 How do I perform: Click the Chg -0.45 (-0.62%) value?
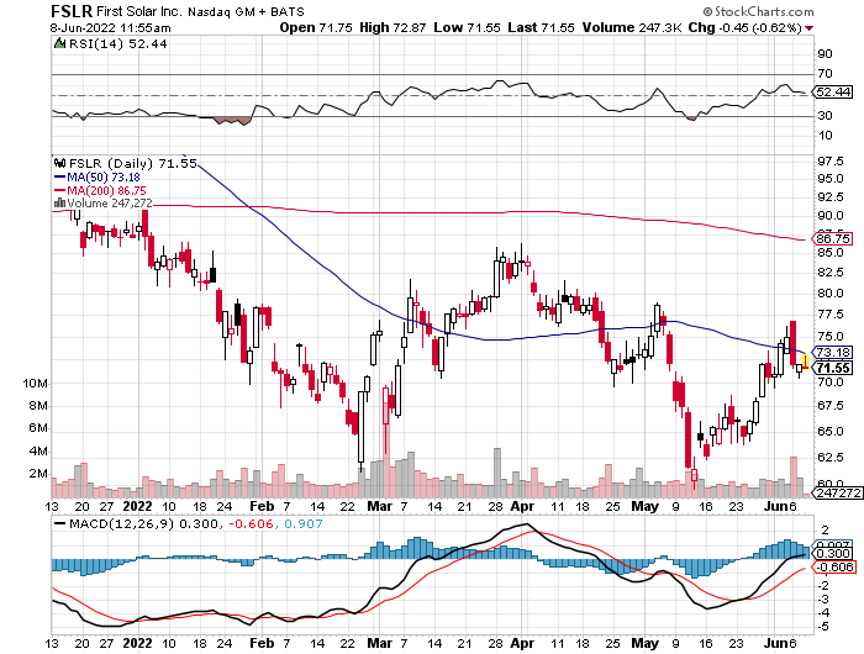pos(745,28)
